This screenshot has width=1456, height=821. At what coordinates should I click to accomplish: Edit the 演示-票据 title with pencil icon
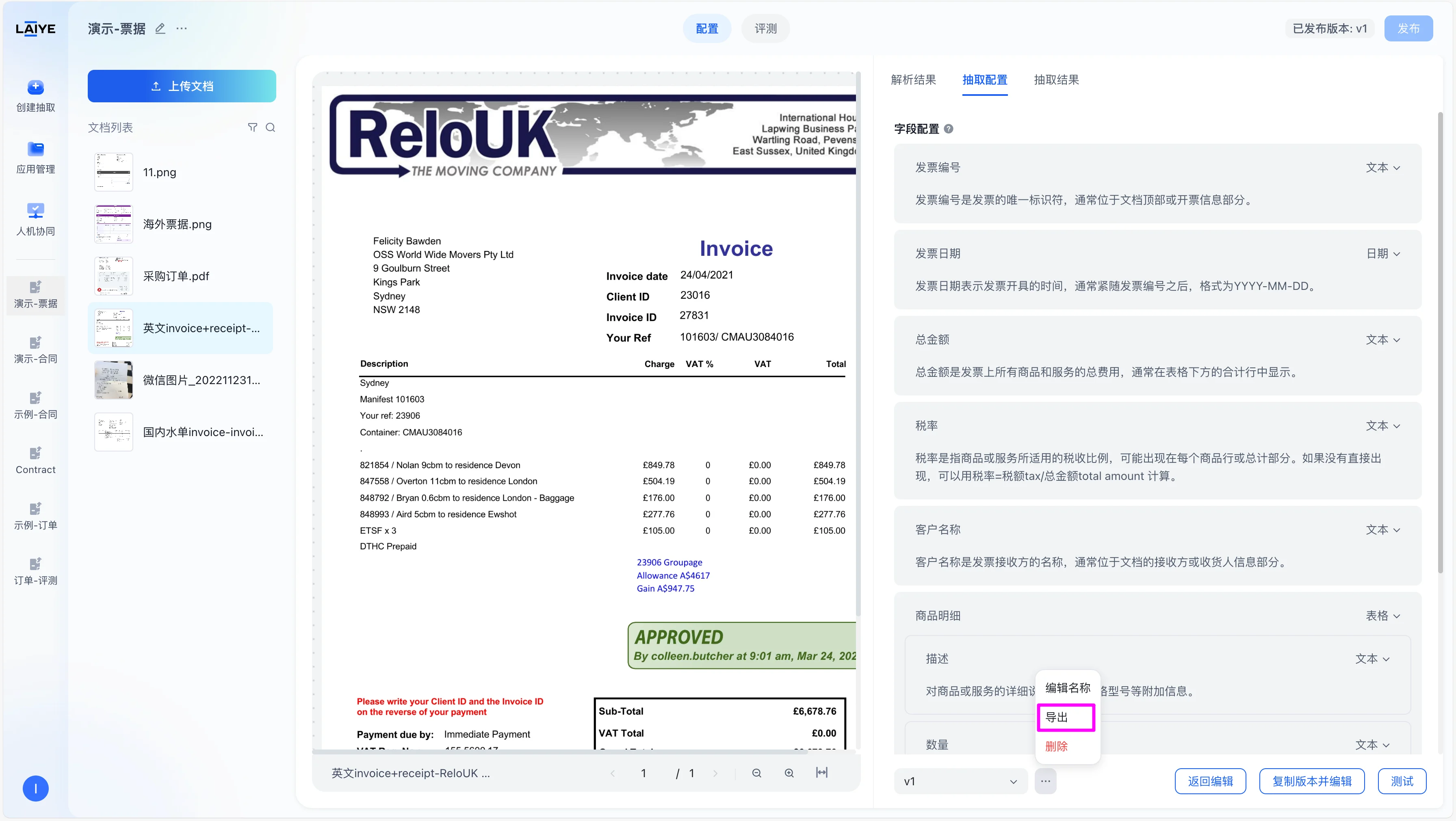pyautogui.click(x=160, y=28)
